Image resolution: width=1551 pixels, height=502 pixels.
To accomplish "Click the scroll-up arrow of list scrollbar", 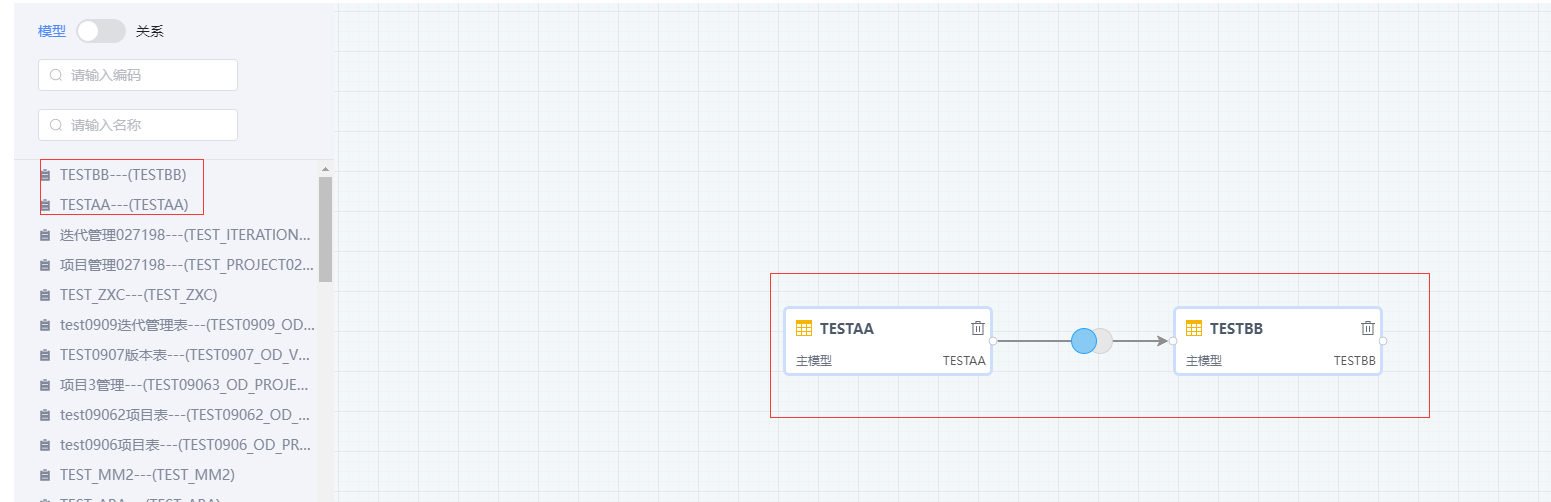I will tap(325, 169).
